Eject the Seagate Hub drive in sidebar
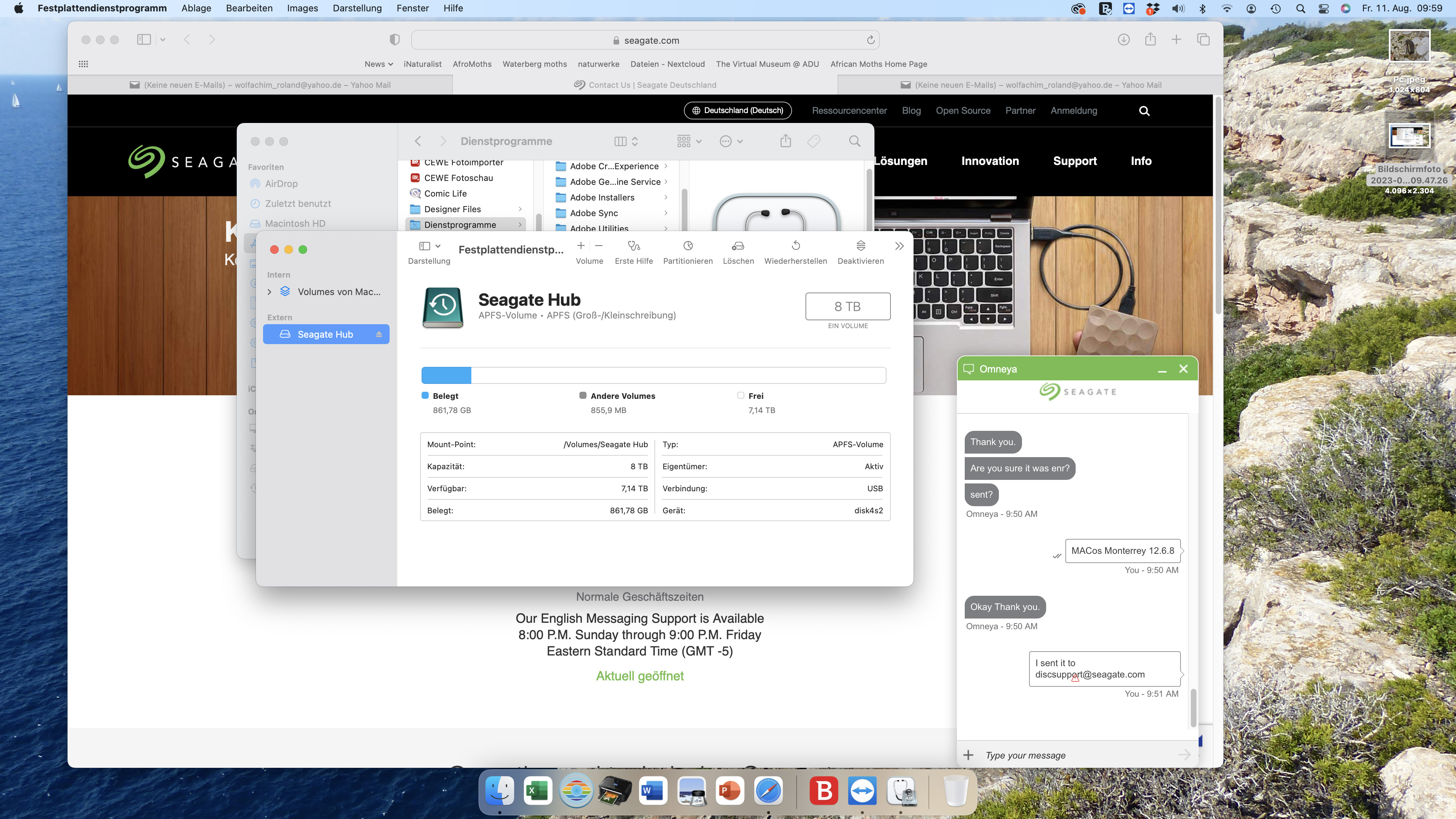The width and height of the screenshot is (1456, 819). click(x=379, y=334)
